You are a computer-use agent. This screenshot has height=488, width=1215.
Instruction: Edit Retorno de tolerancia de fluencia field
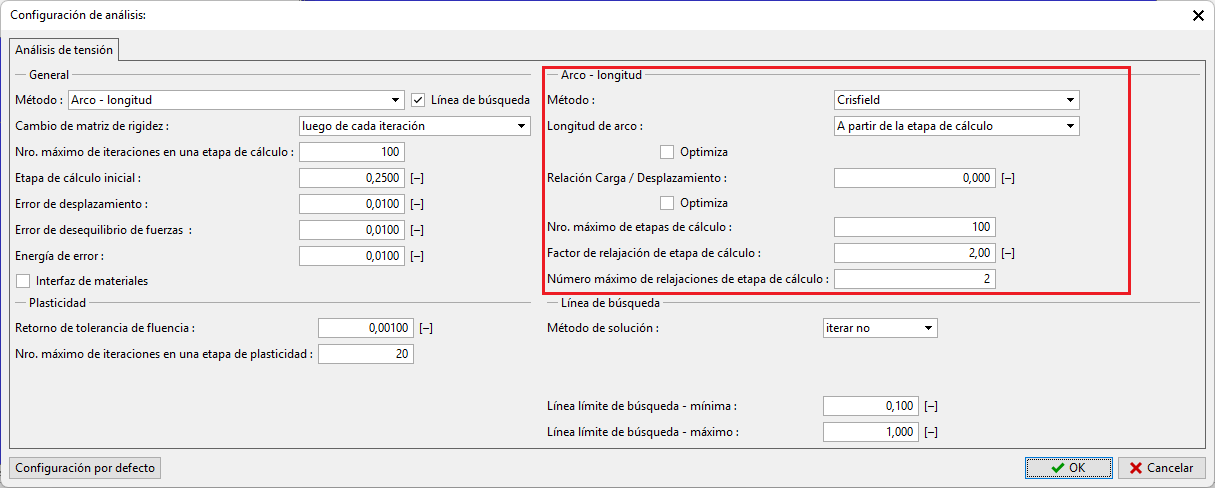[365, 328]
